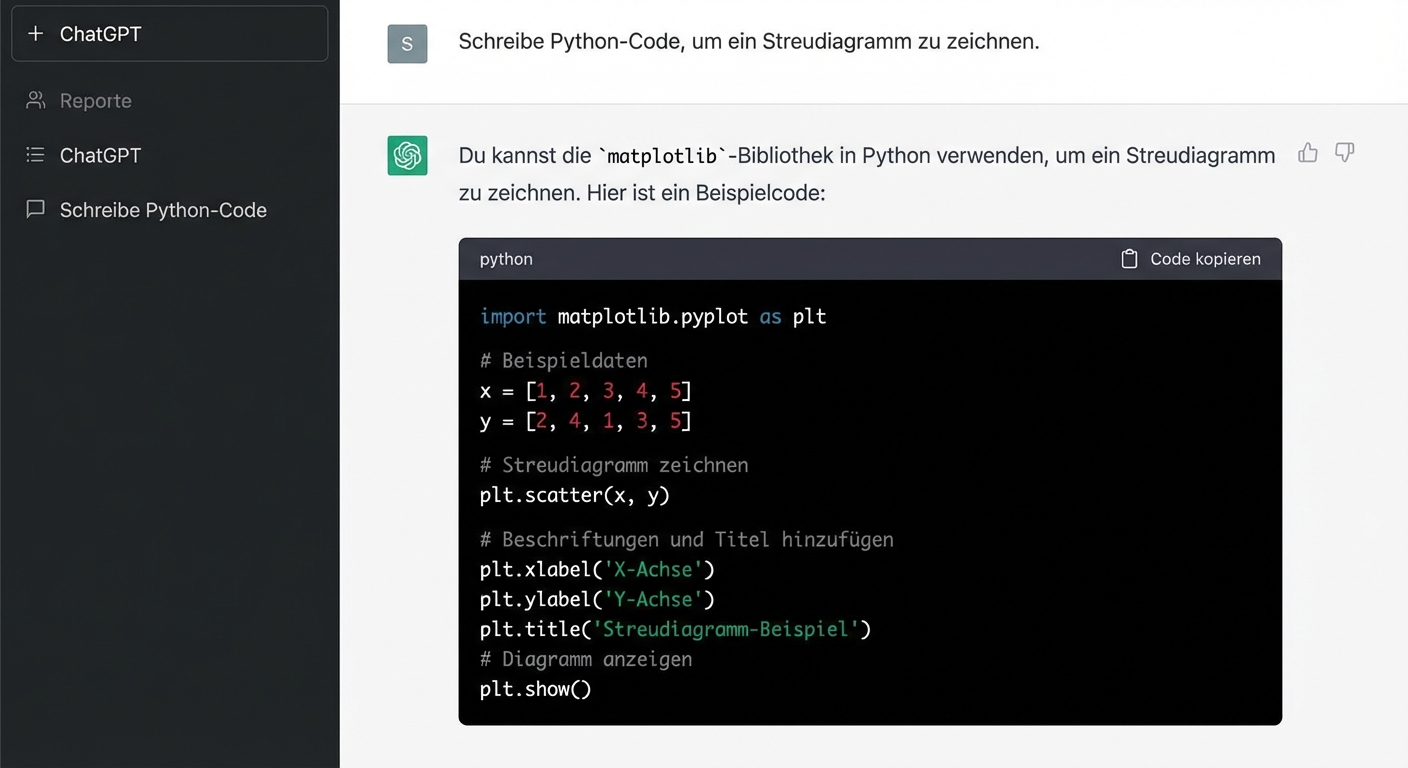Click the python language label on code block
The width and height of the screenshot is (1408, 768).
(x=505, y=259)
